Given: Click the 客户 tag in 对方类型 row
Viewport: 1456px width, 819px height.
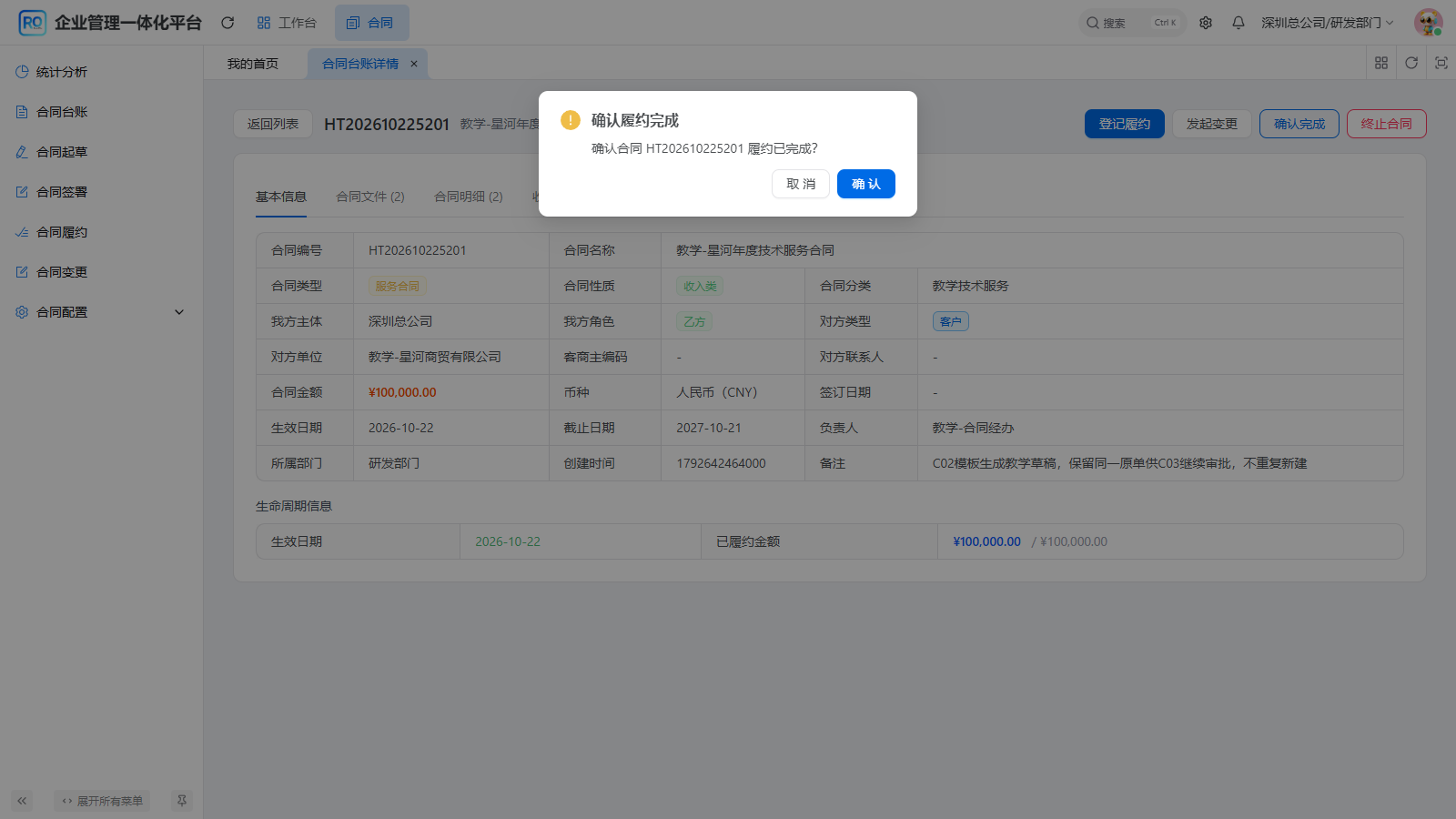Looking at the screenshot, I should tap(951, 321).
